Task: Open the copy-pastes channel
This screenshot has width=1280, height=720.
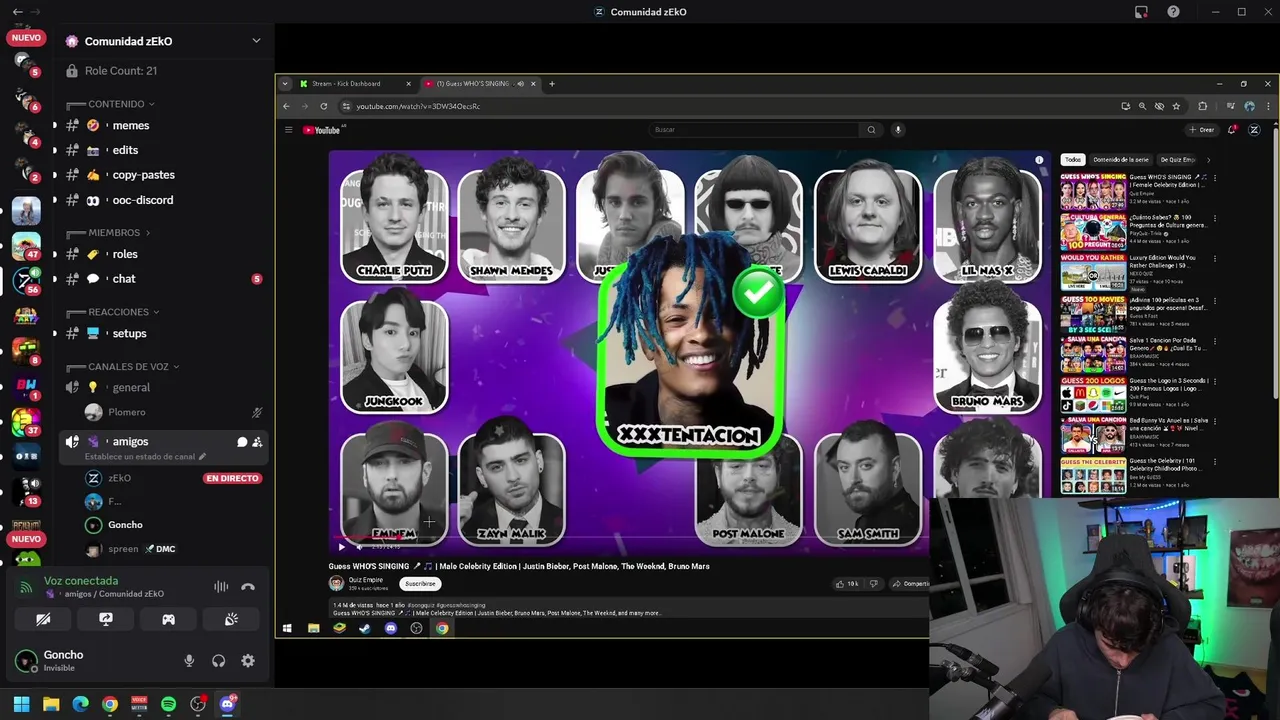Action: point(163,175)
